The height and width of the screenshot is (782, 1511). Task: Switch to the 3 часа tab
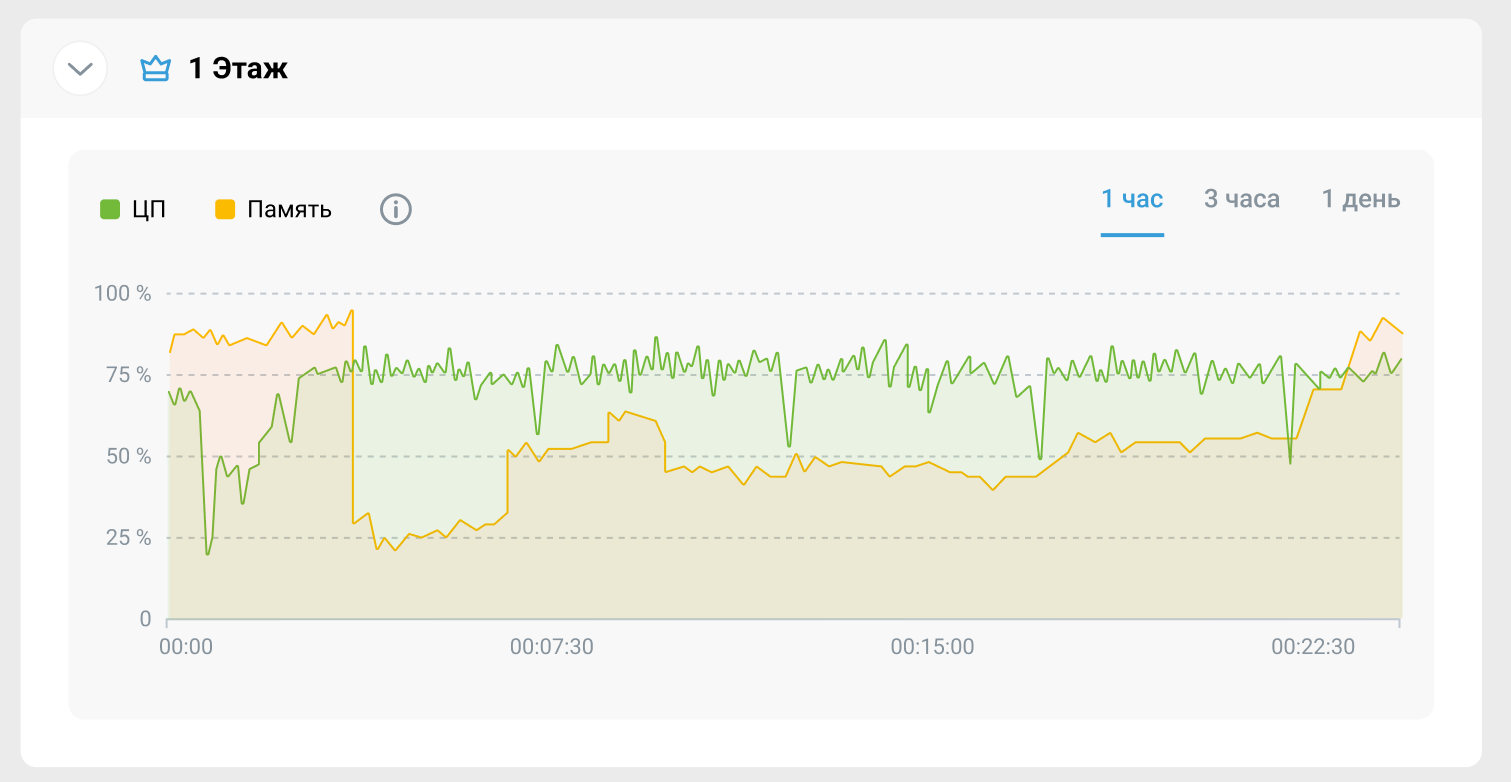click(x=1242, y=199)
